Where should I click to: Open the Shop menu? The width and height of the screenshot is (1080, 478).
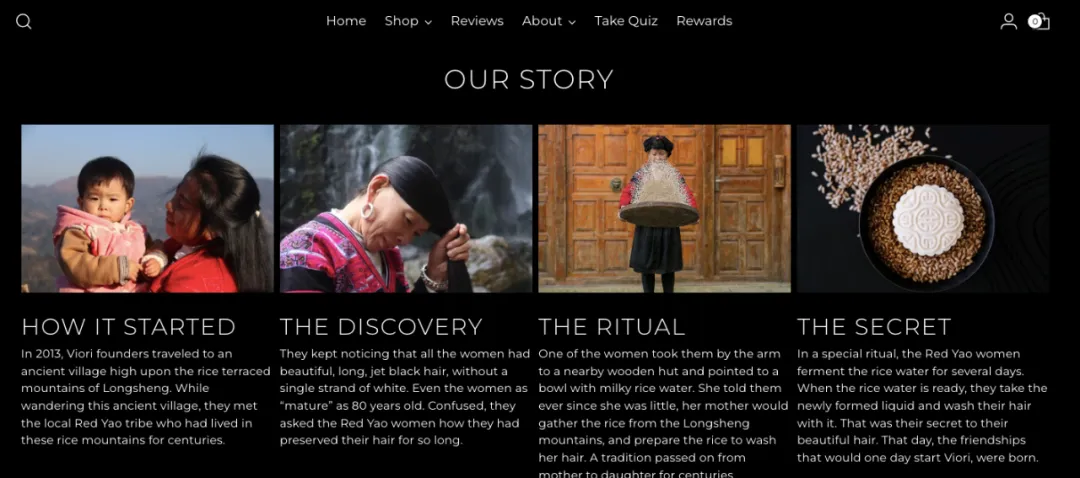pyautogui.click(x=402, y=21)
